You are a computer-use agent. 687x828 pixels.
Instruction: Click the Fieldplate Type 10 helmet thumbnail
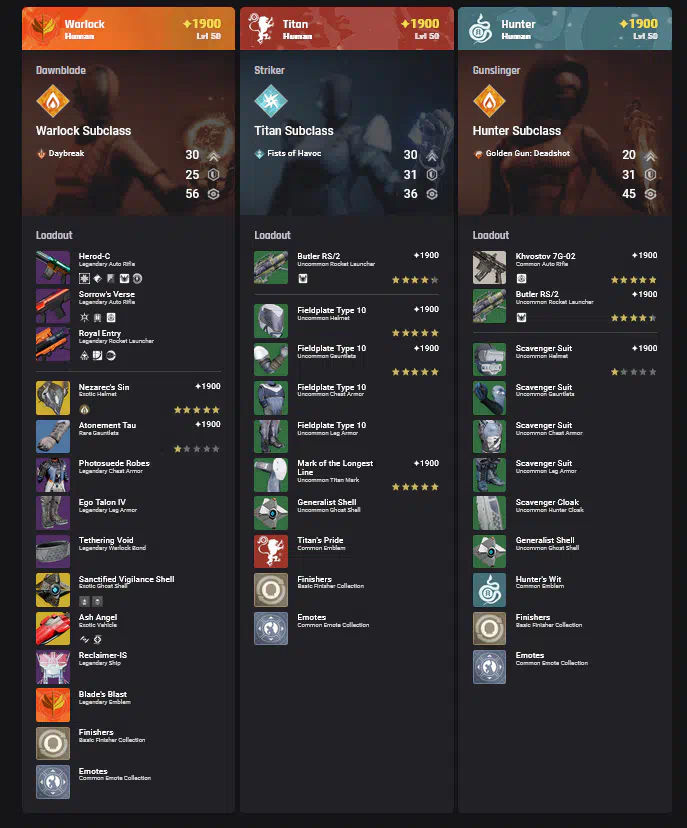[x=271, y=321]
